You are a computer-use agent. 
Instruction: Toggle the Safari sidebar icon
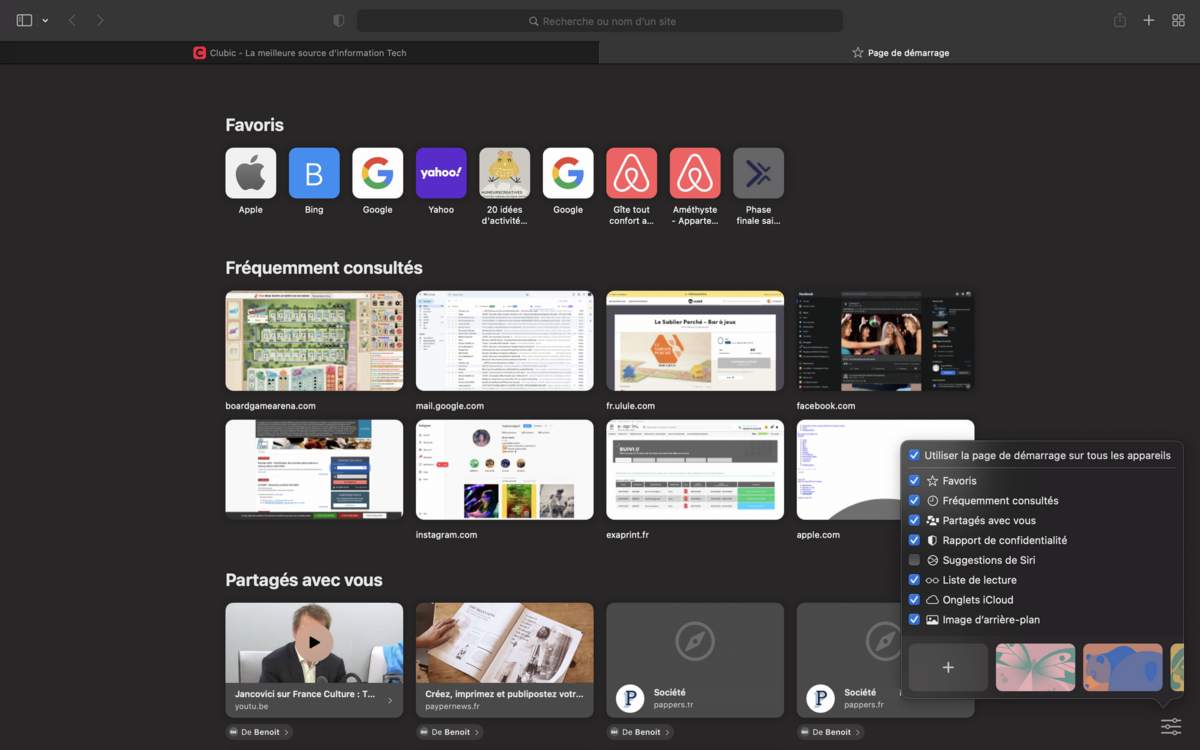tap(24, 20)
